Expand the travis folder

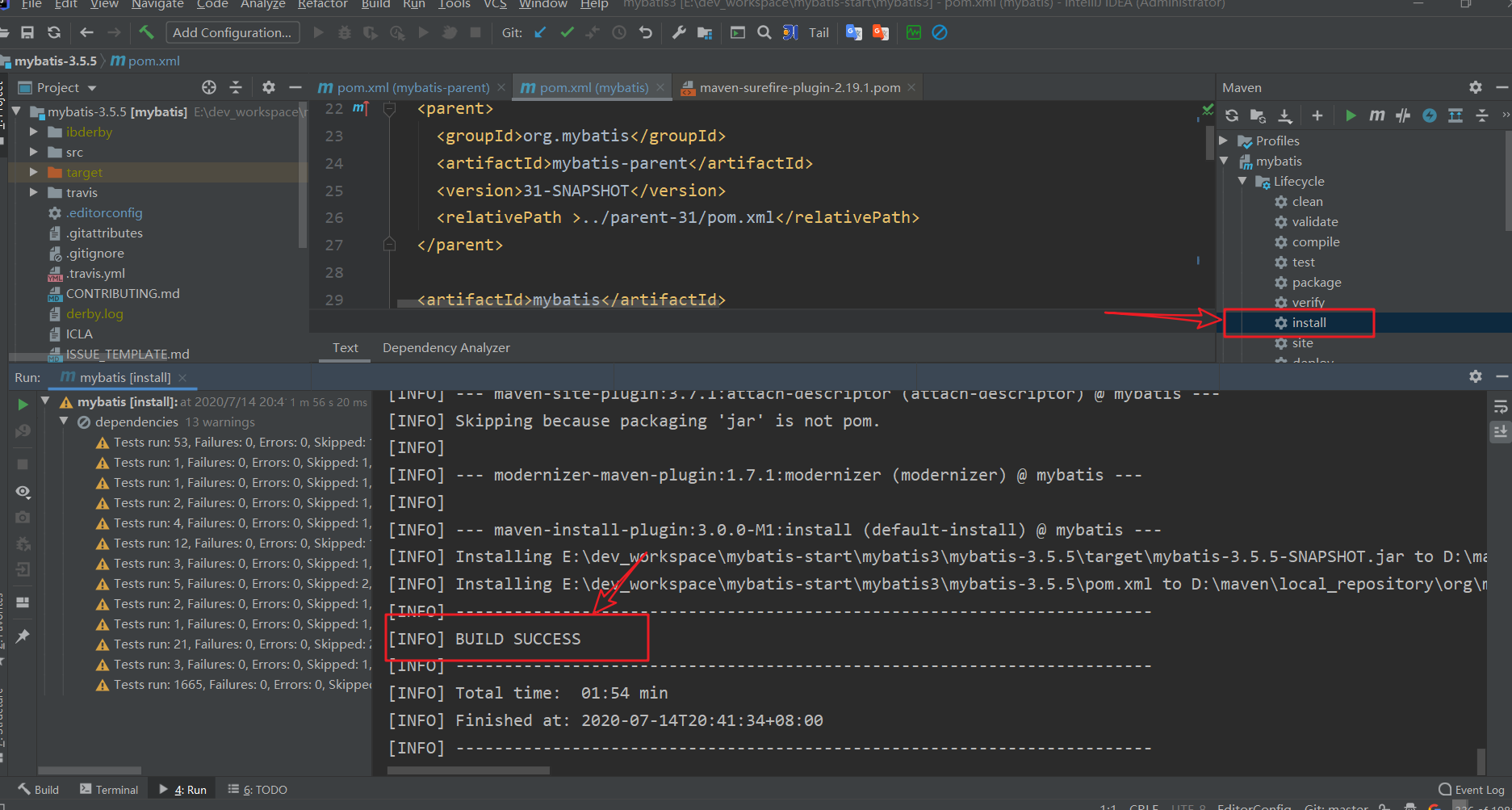tap(33, 191)
